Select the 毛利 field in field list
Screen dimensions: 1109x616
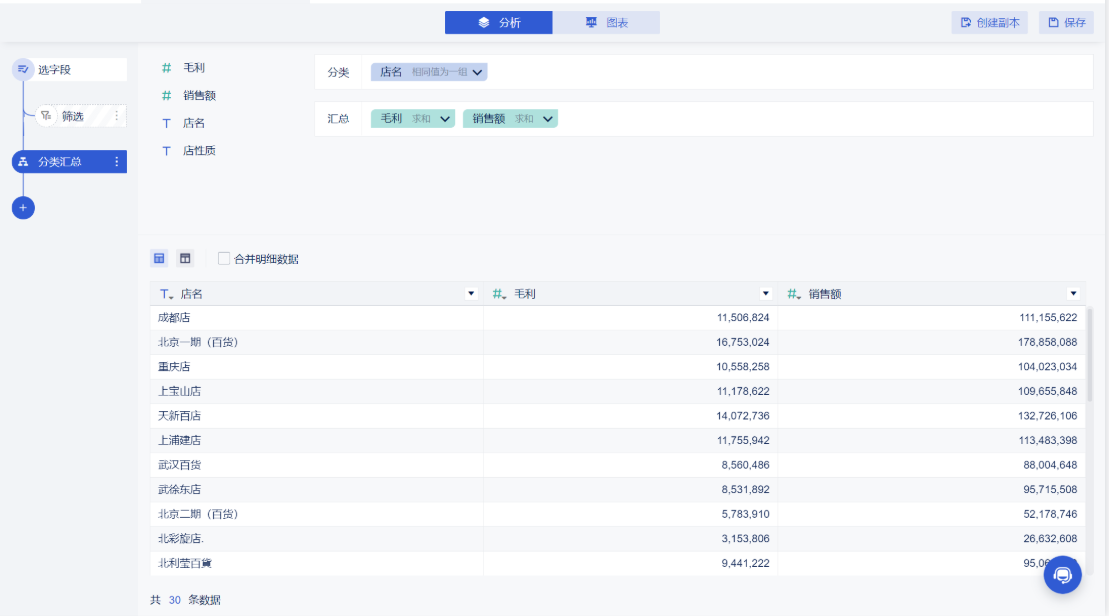(194, 68)
